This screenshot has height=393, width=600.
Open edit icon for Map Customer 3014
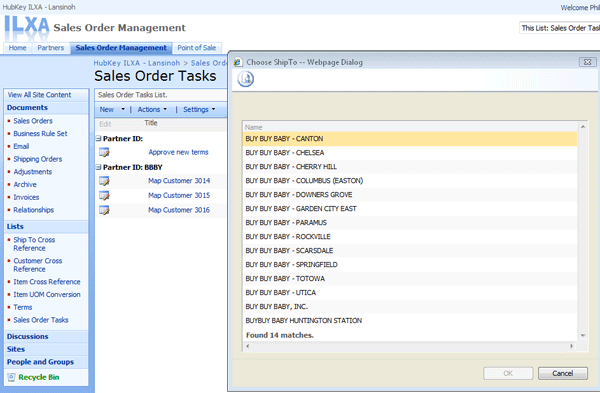(104, 181)
